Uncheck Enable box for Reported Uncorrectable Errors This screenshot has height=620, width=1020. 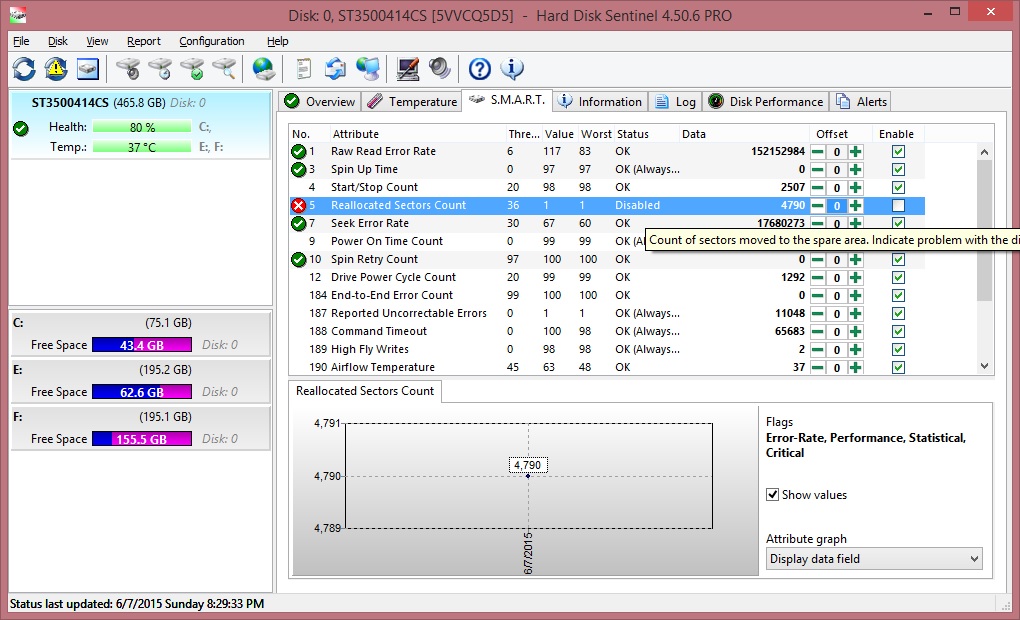pyautogui.click(x=898, y=314)
